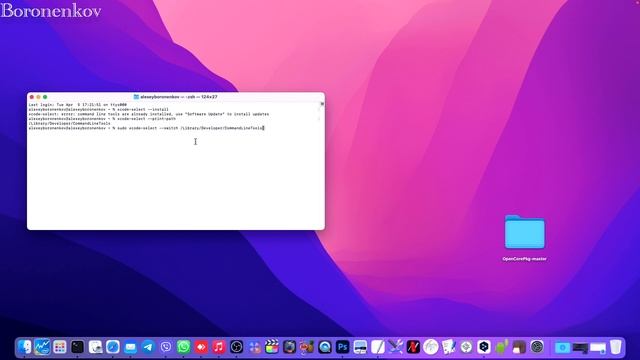Minimize the Terminal window
This screenshot has width=640, height=360.
(38, 97)
